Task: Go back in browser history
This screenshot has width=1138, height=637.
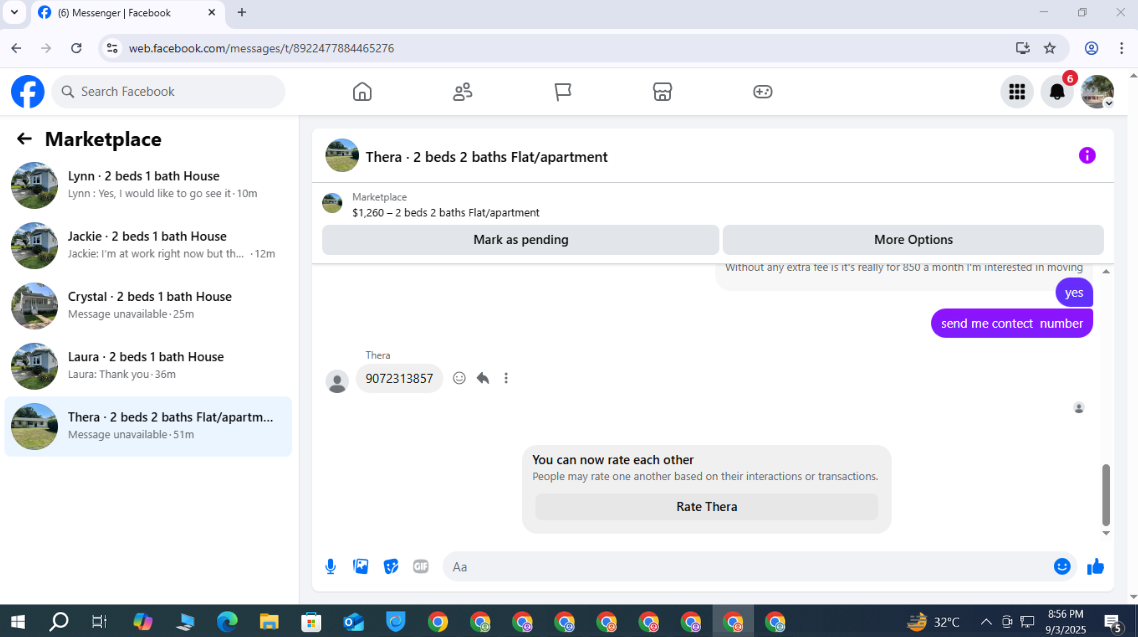Action: (x=16, y=48)
